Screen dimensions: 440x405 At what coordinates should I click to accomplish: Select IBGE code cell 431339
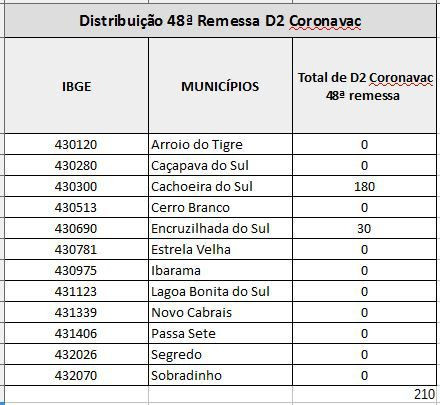pos(76,312)
